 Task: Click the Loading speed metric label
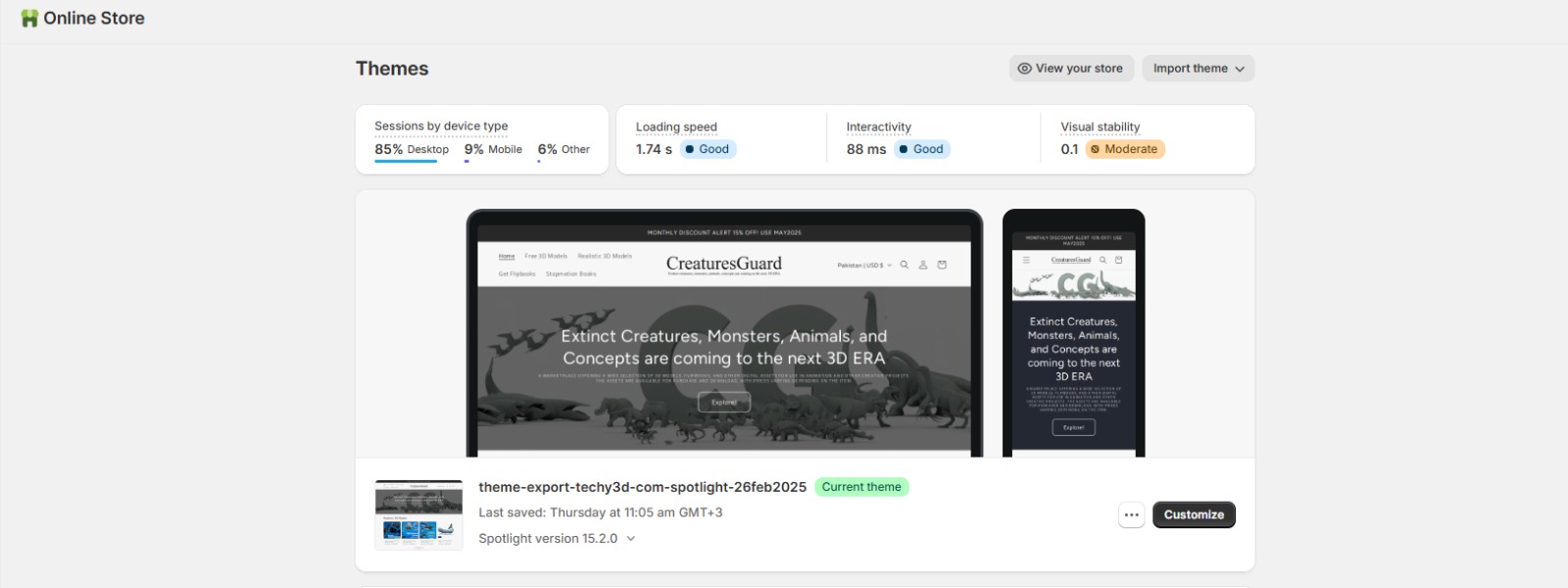point(676,127)
